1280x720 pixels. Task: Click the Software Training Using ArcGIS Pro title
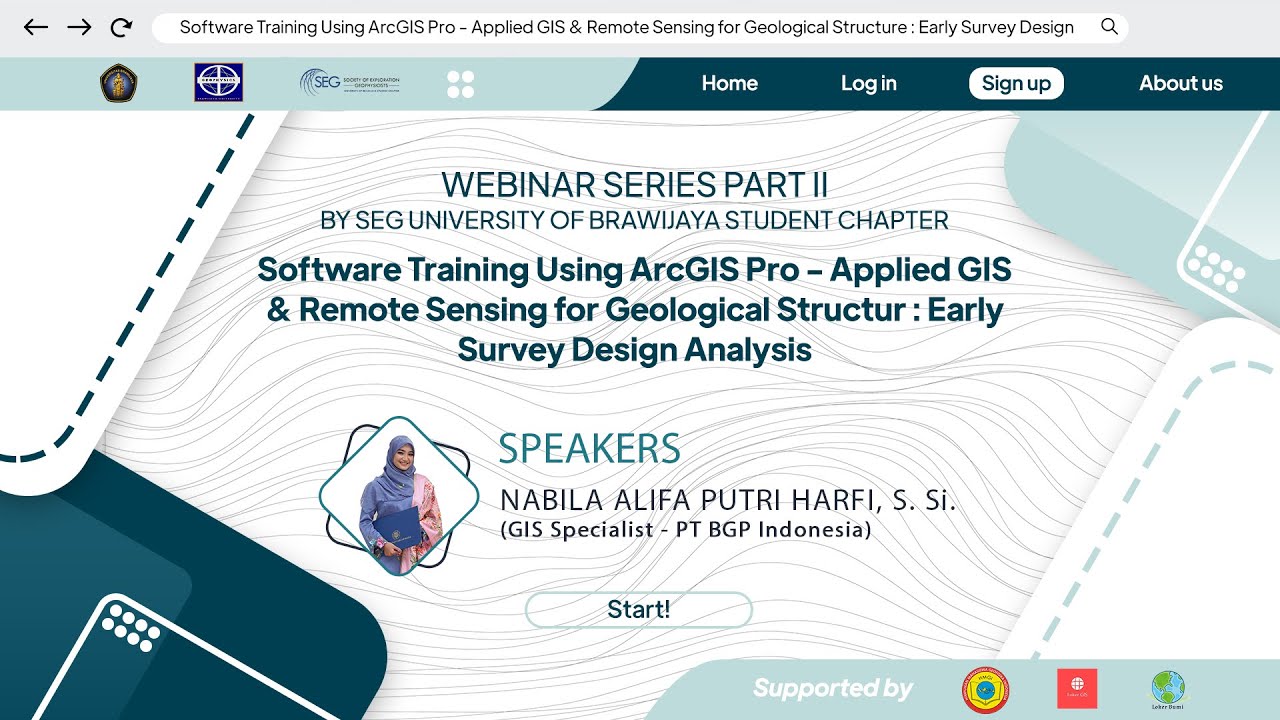click(634, 309)
